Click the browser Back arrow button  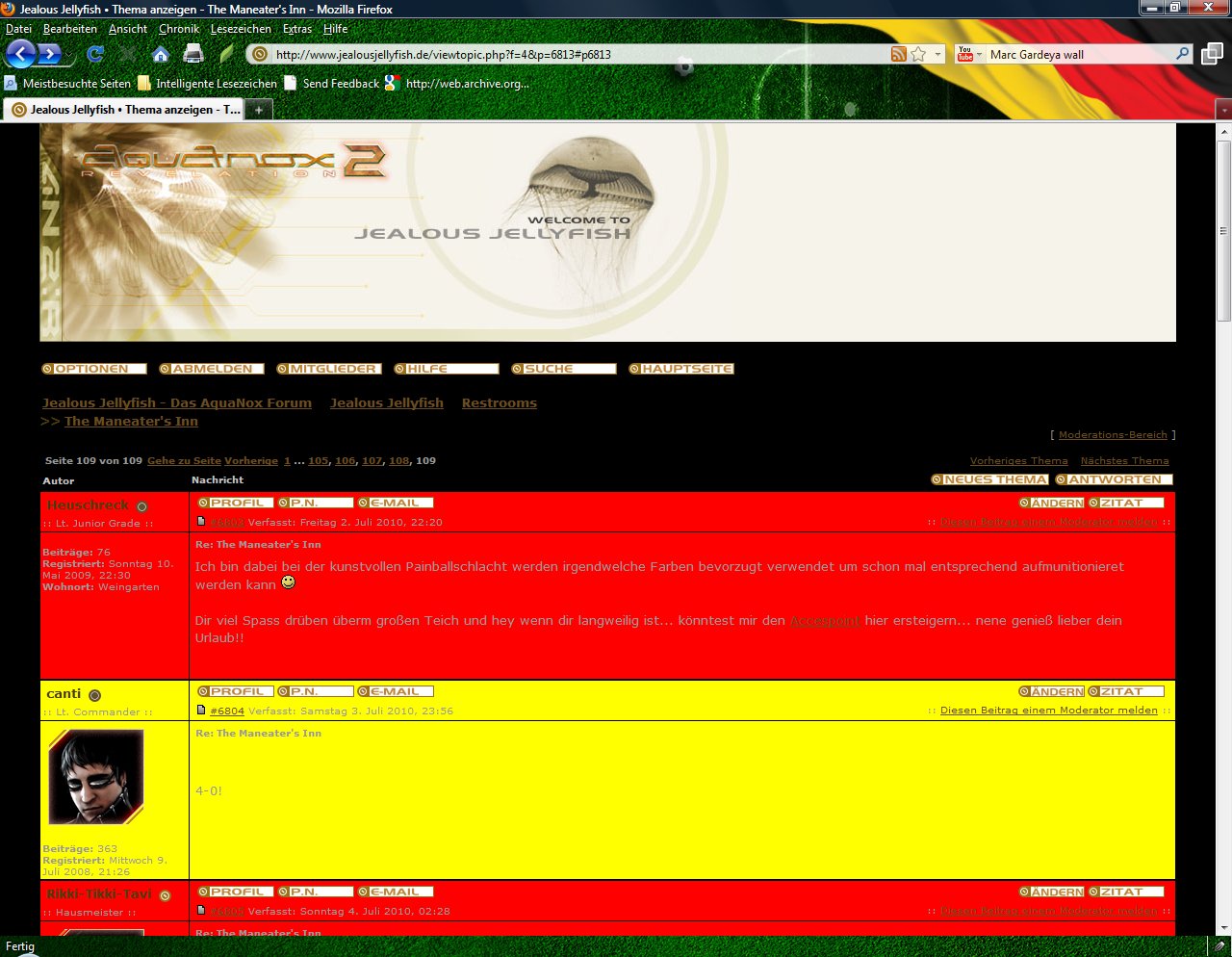(x=21, y=54)
